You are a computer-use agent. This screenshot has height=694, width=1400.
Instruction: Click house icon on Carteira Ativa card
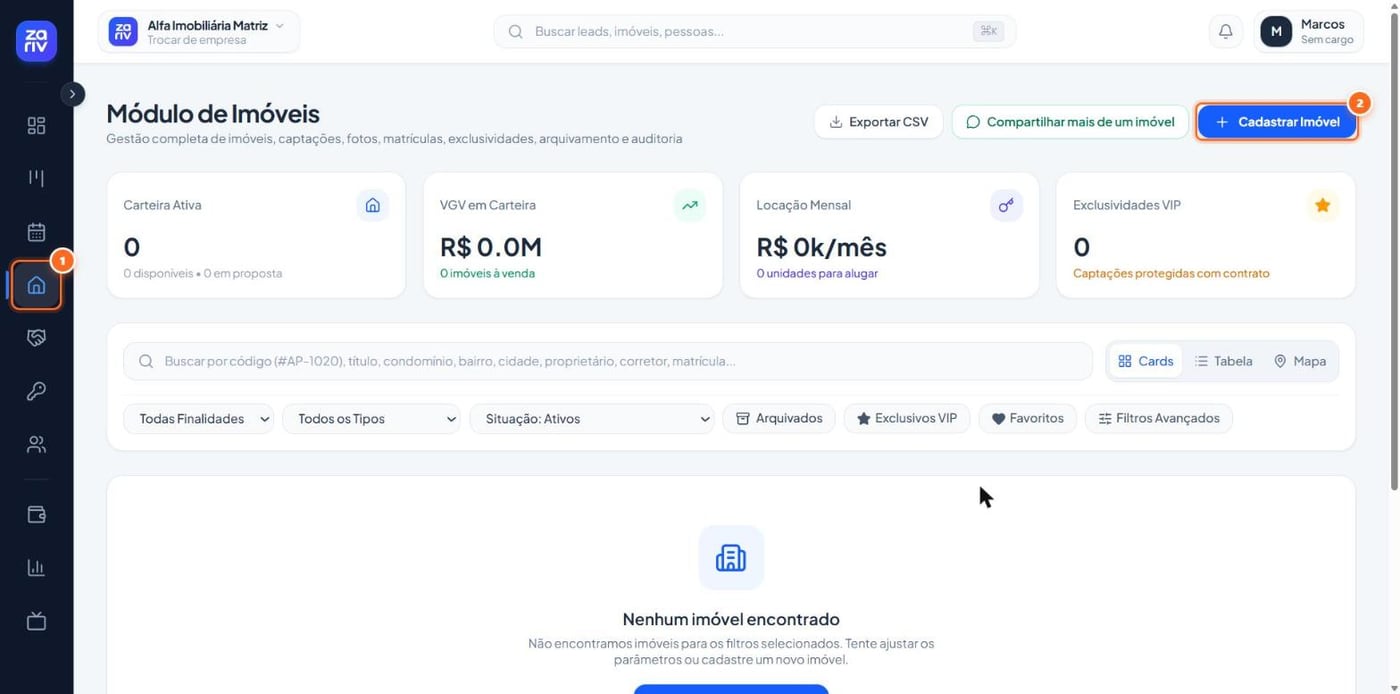tap(373, 205)
